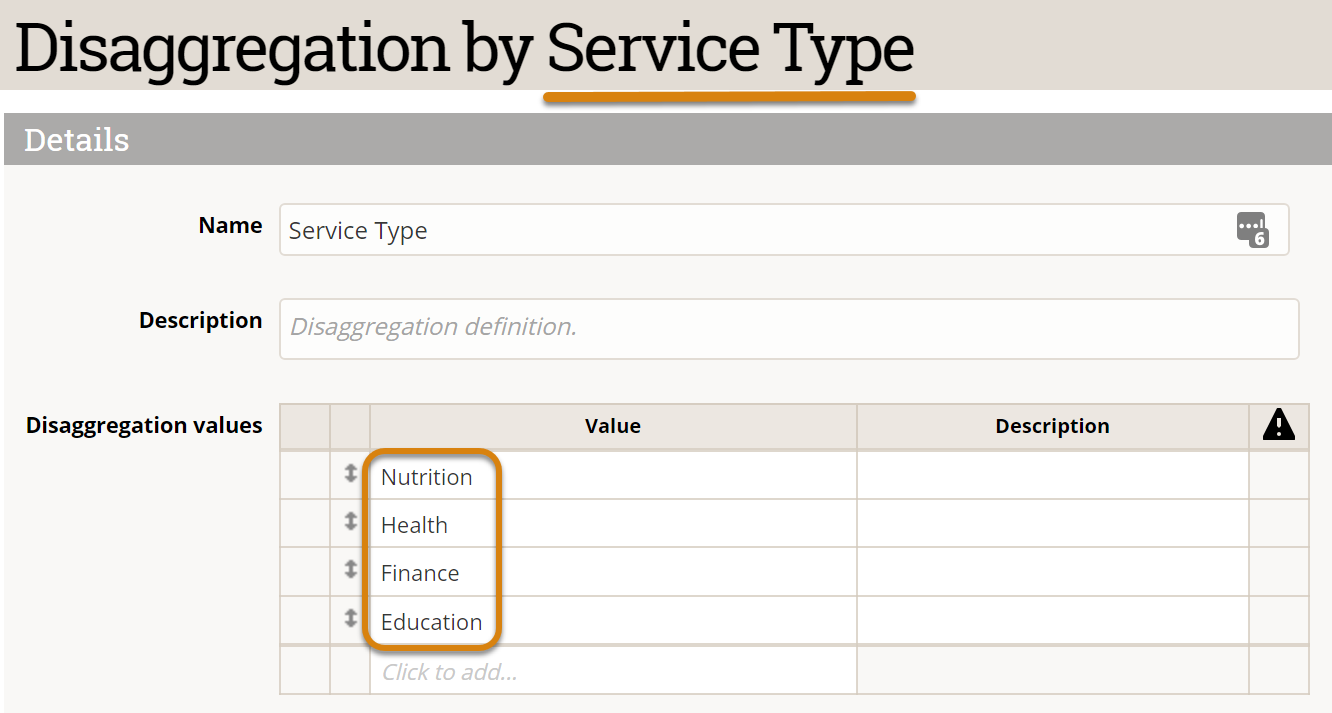Click the Description column header
Image resolution: width=1332 pixels, height=713 pixels.
(1052, 426)
